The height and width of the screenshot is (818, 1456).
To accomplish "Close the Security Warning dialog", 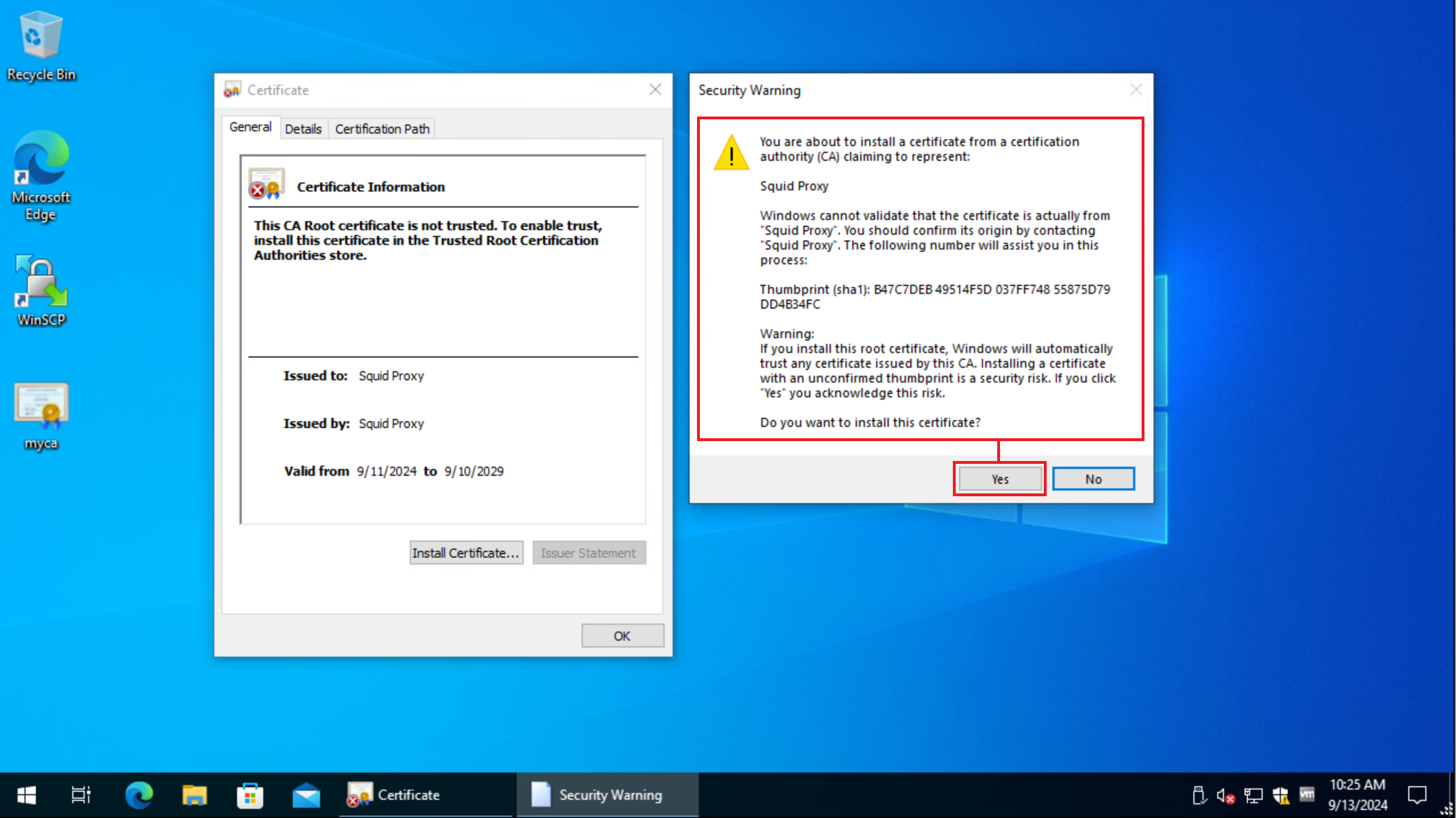I will 1136,90.
